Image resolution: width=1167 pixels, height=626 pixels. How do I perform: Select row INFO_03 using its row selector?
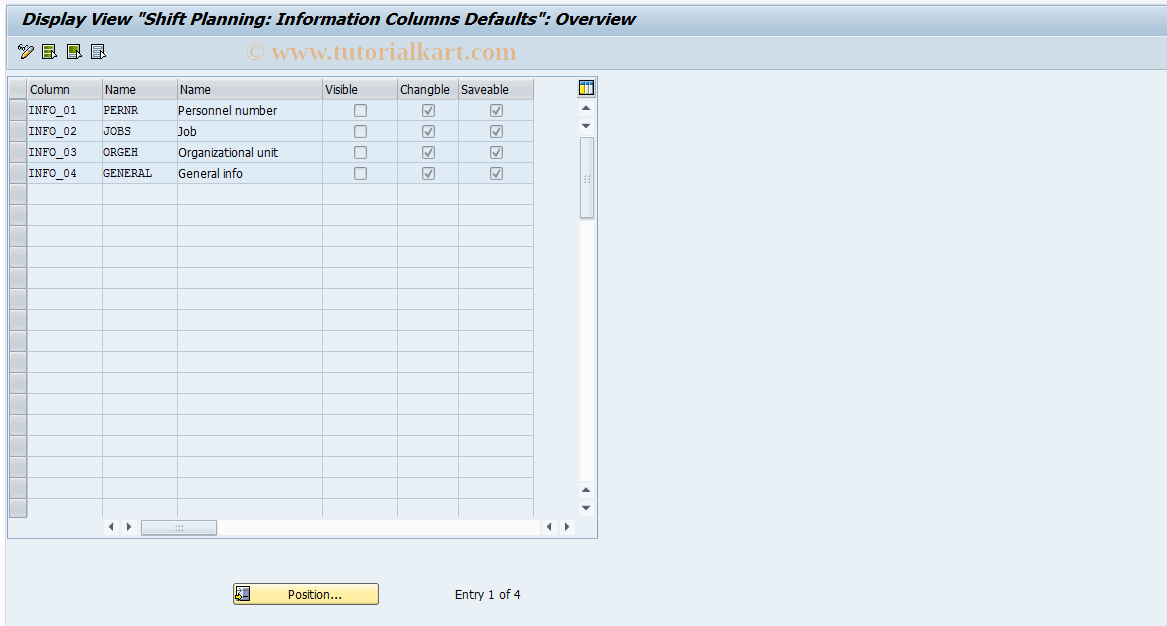18,153
